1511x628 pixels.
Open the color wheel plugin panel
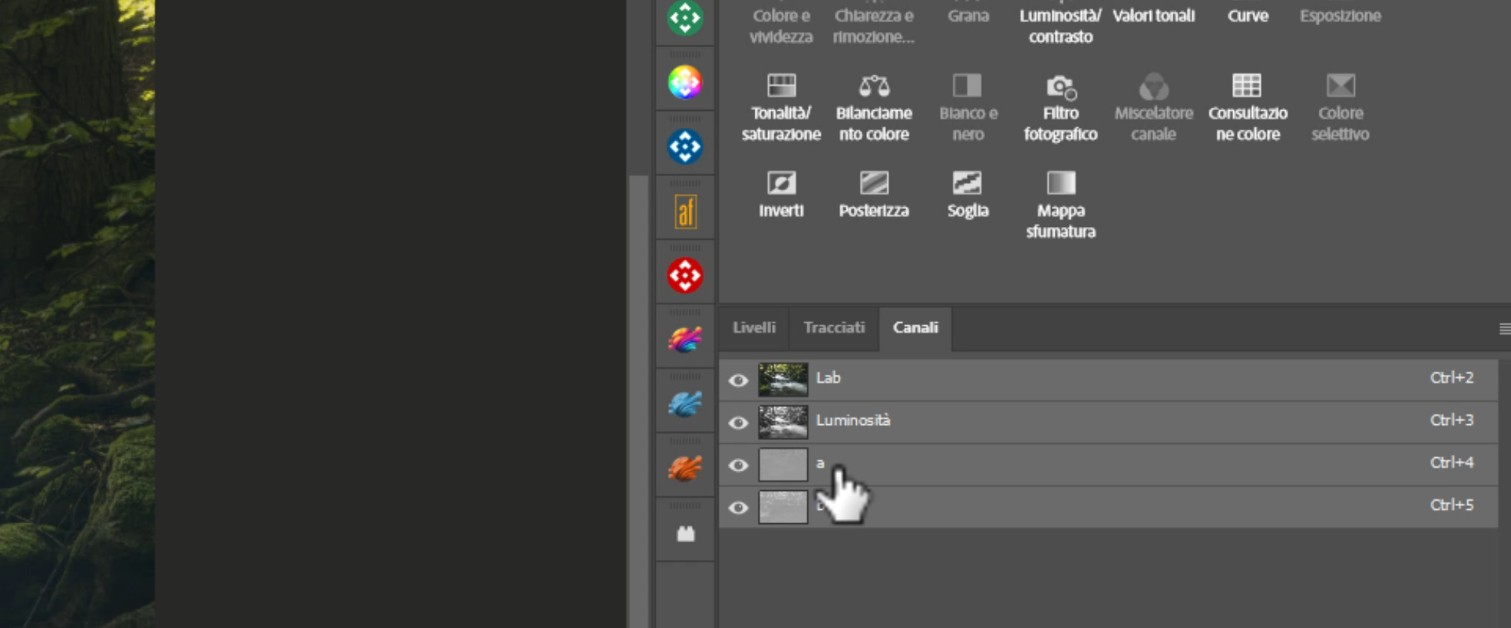click(685, 82)
